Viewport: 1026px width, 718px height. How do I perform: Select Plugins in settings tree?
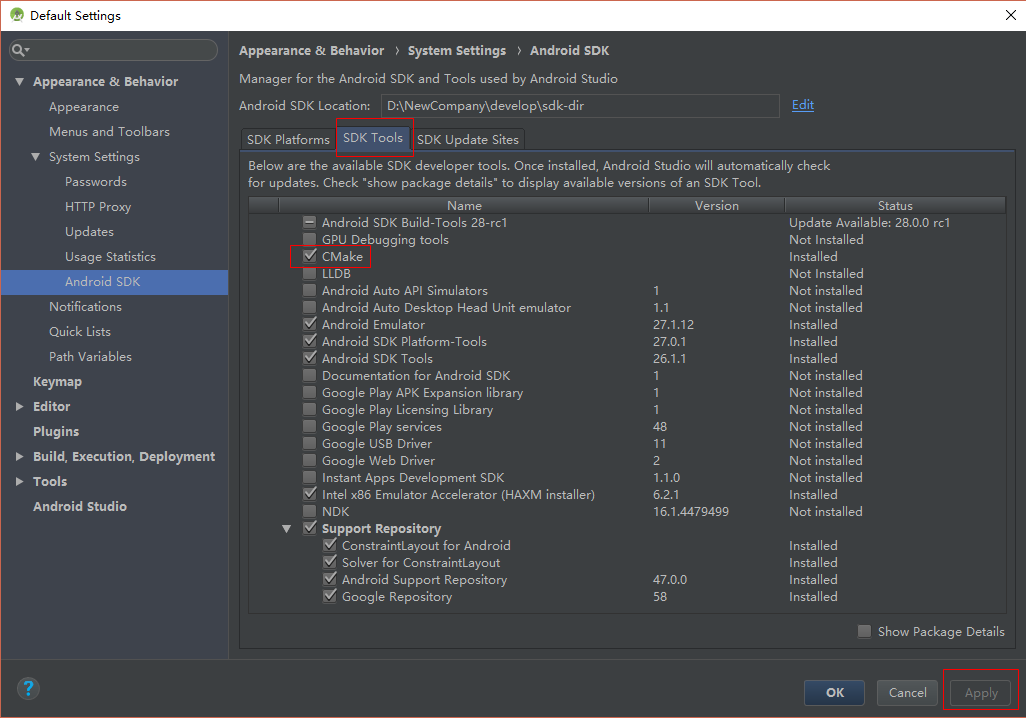(56, 431)
